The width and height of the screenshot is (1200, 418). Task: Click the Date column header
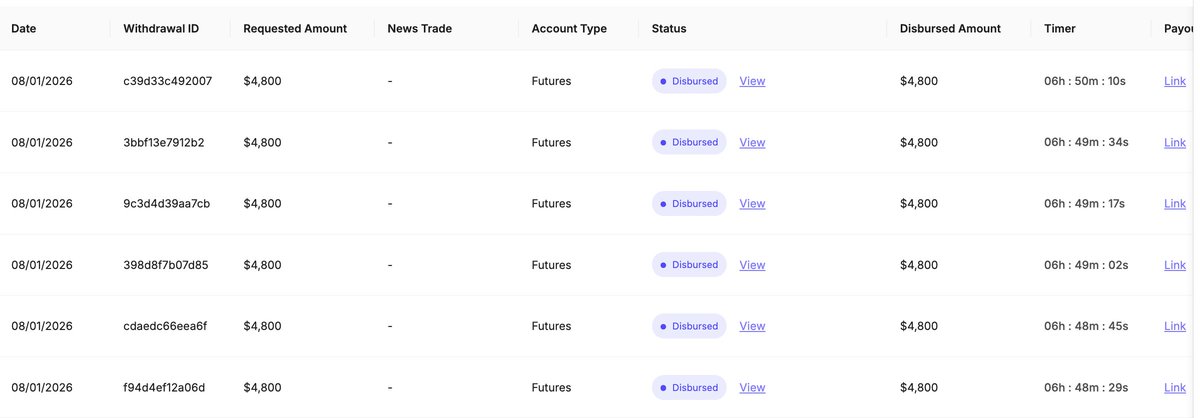tap(24, 29)
